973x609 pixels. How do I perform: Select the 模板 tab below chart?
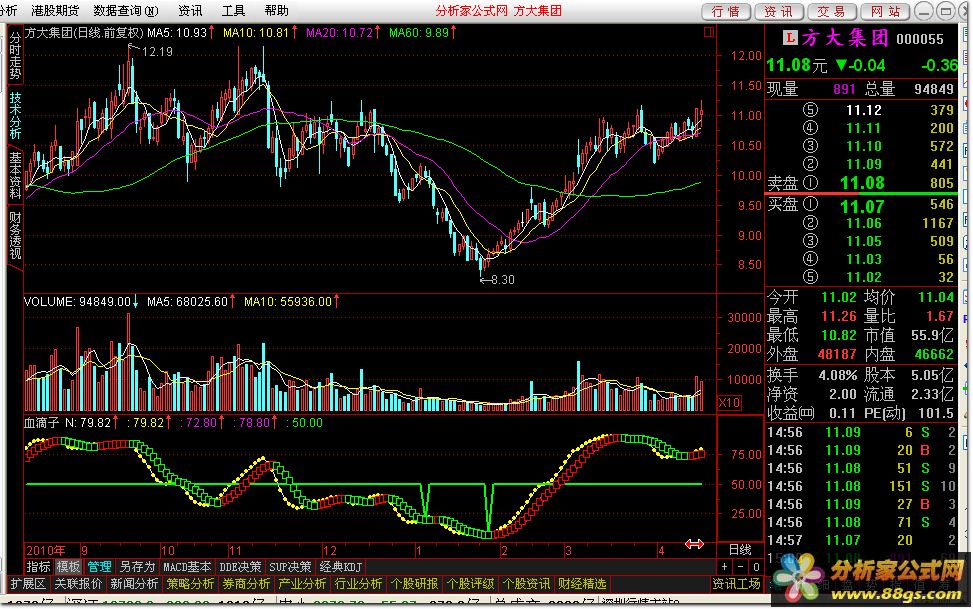point(68,567)
